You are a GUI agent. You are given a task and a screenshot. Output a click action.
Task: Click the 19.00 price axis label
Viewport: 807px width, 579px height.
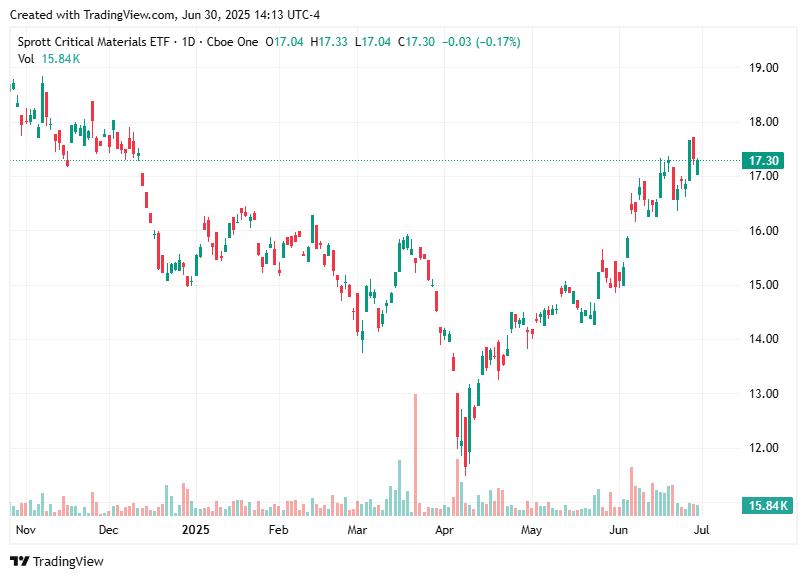point(763,67)
